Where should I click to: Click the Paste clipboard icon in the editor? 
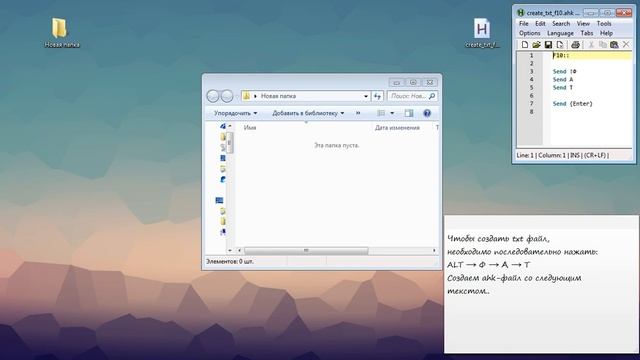614,44
